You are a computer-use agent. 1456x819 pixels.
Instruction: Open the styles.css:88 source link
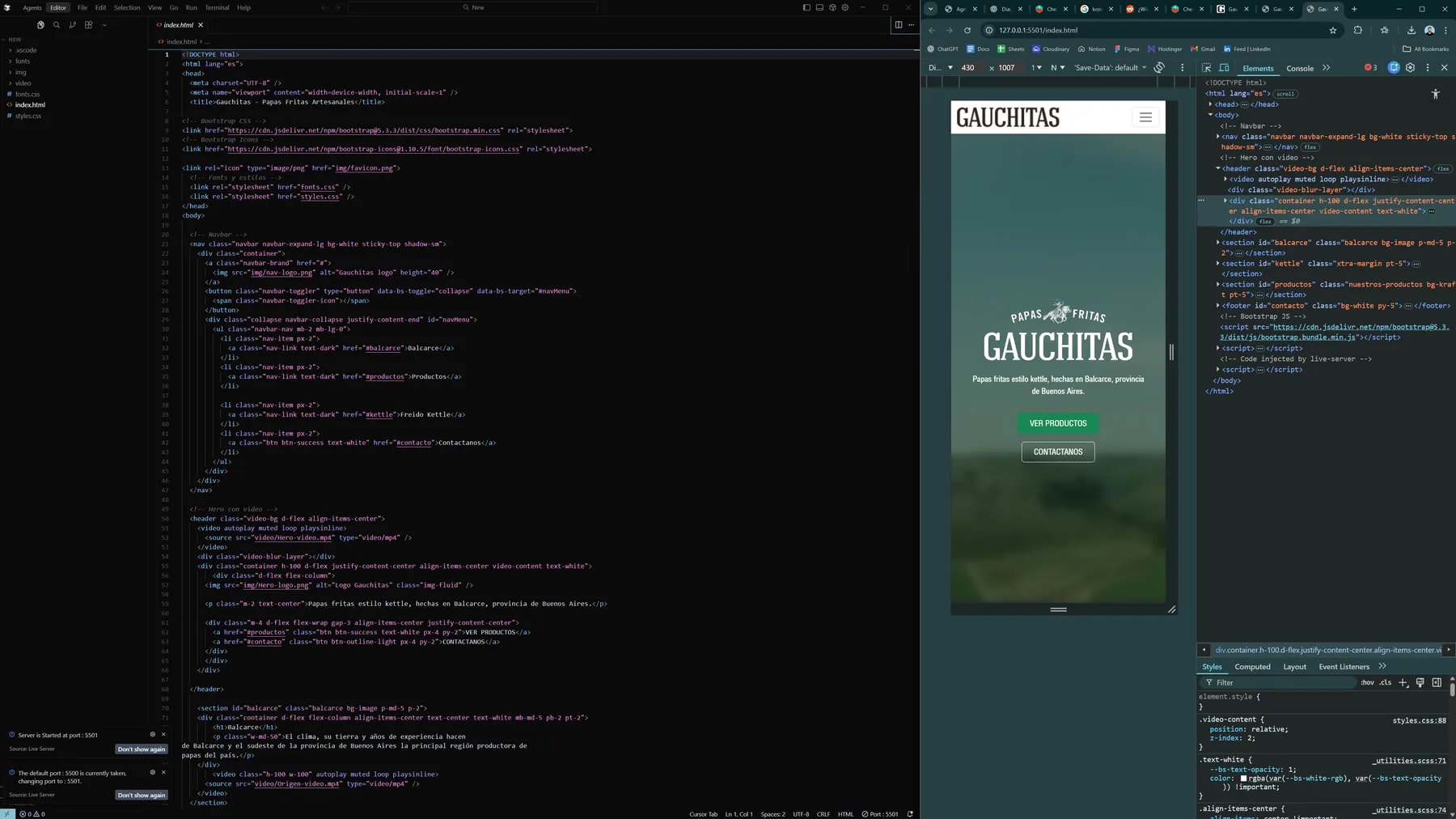point(1419,720)
